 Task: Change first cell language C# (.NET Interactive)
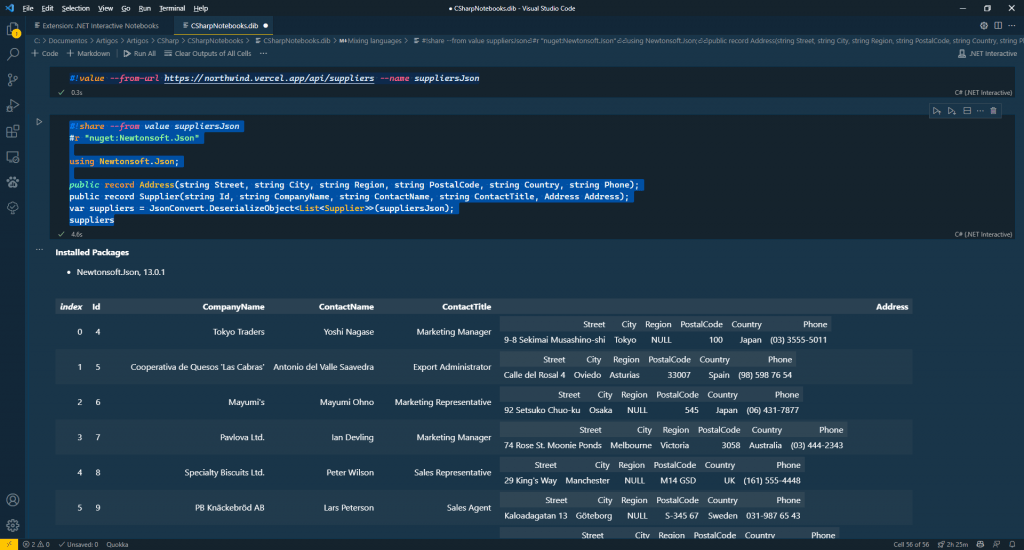[983, 93]
